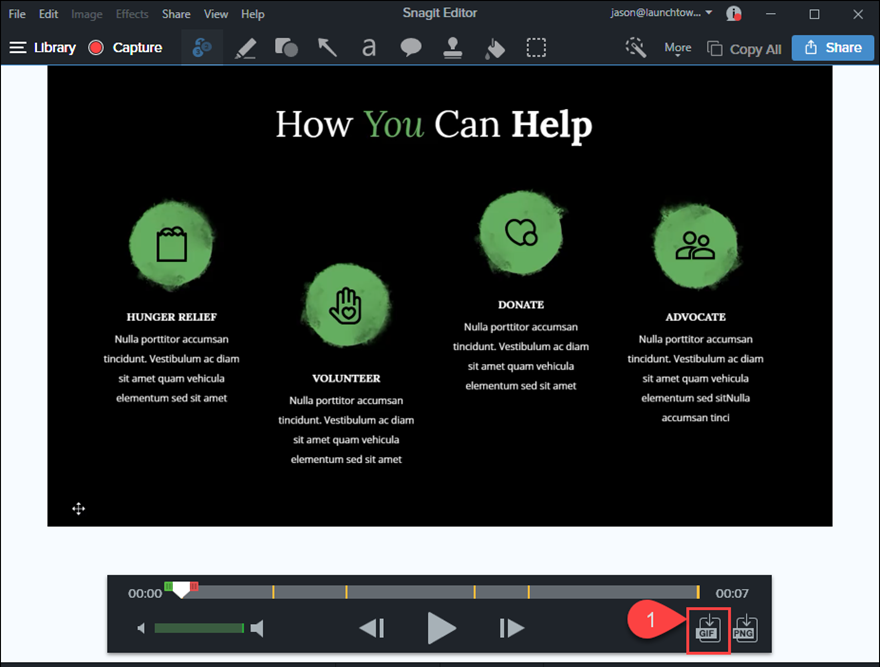Screen dimensions: 880x667
Task: Adjust the green volume slider
Action: coord(200,628)
